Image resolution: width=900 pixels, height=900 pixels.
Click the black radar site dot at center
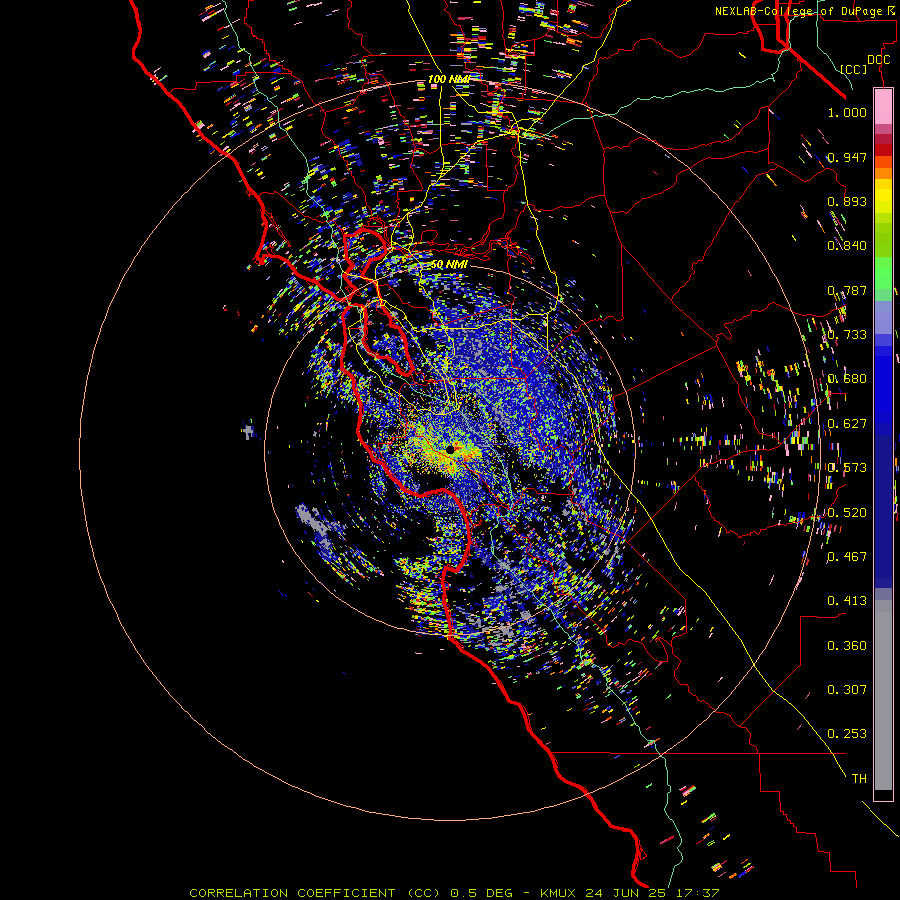451,449
